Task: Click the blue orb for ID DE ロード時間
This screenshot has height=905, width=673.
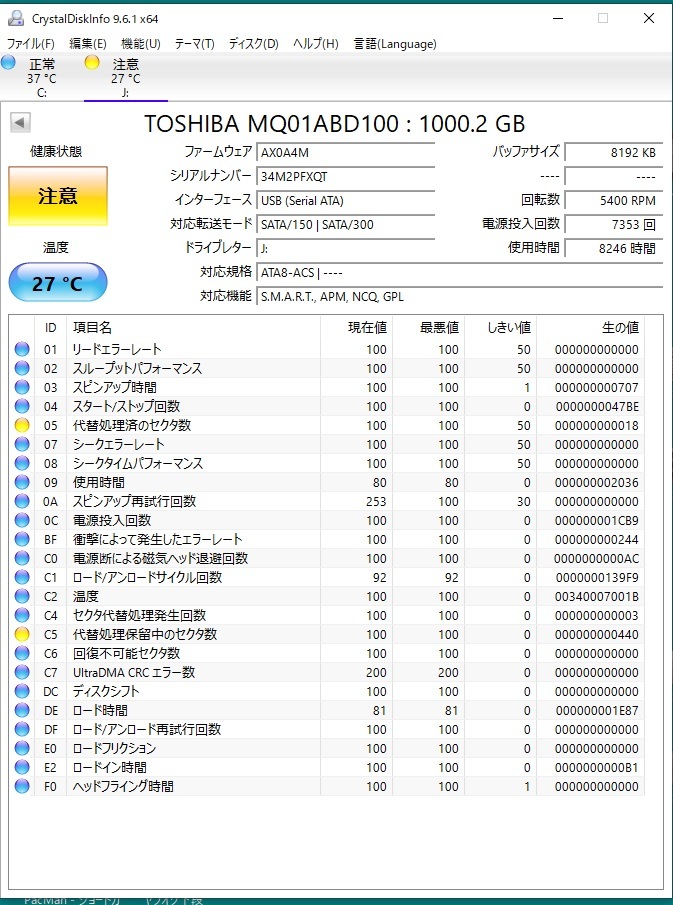Action: [x=22, y=710]
